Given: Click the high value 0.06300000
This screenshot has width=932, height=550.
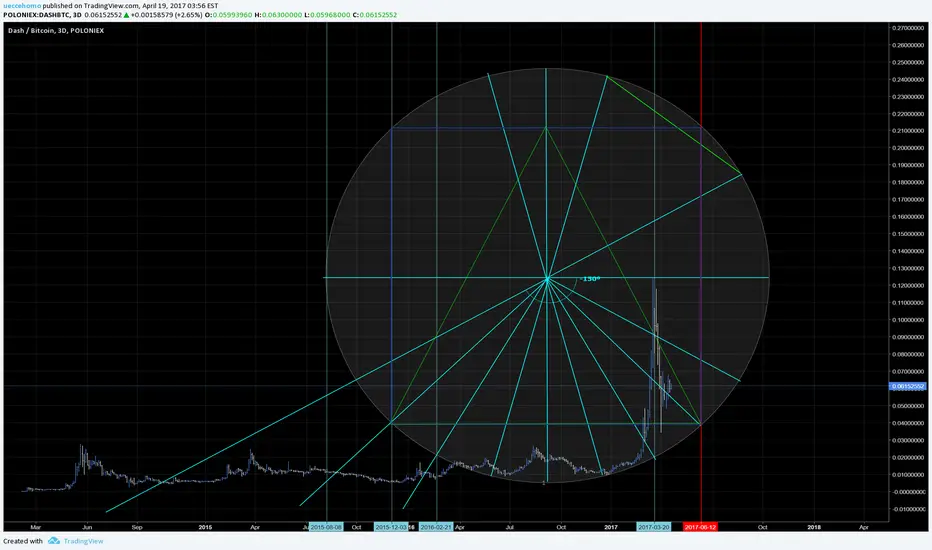Looking at the screenshot, I should click(x=282, y=15).
